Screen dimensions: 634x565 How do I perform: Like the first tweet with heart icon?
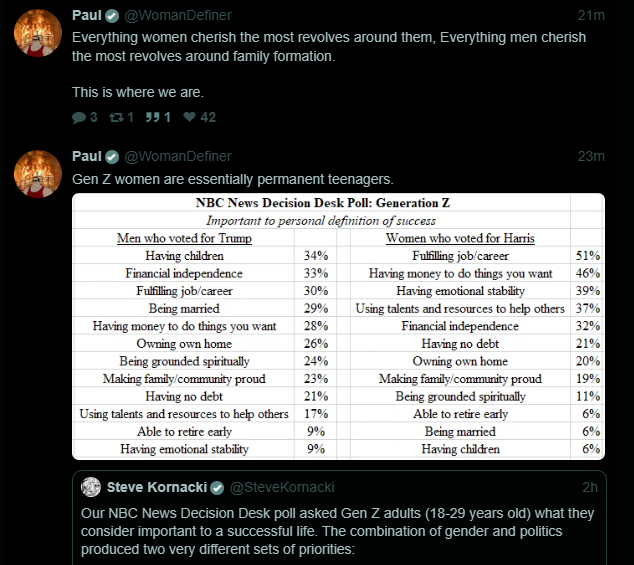click(x=189, y=117)
